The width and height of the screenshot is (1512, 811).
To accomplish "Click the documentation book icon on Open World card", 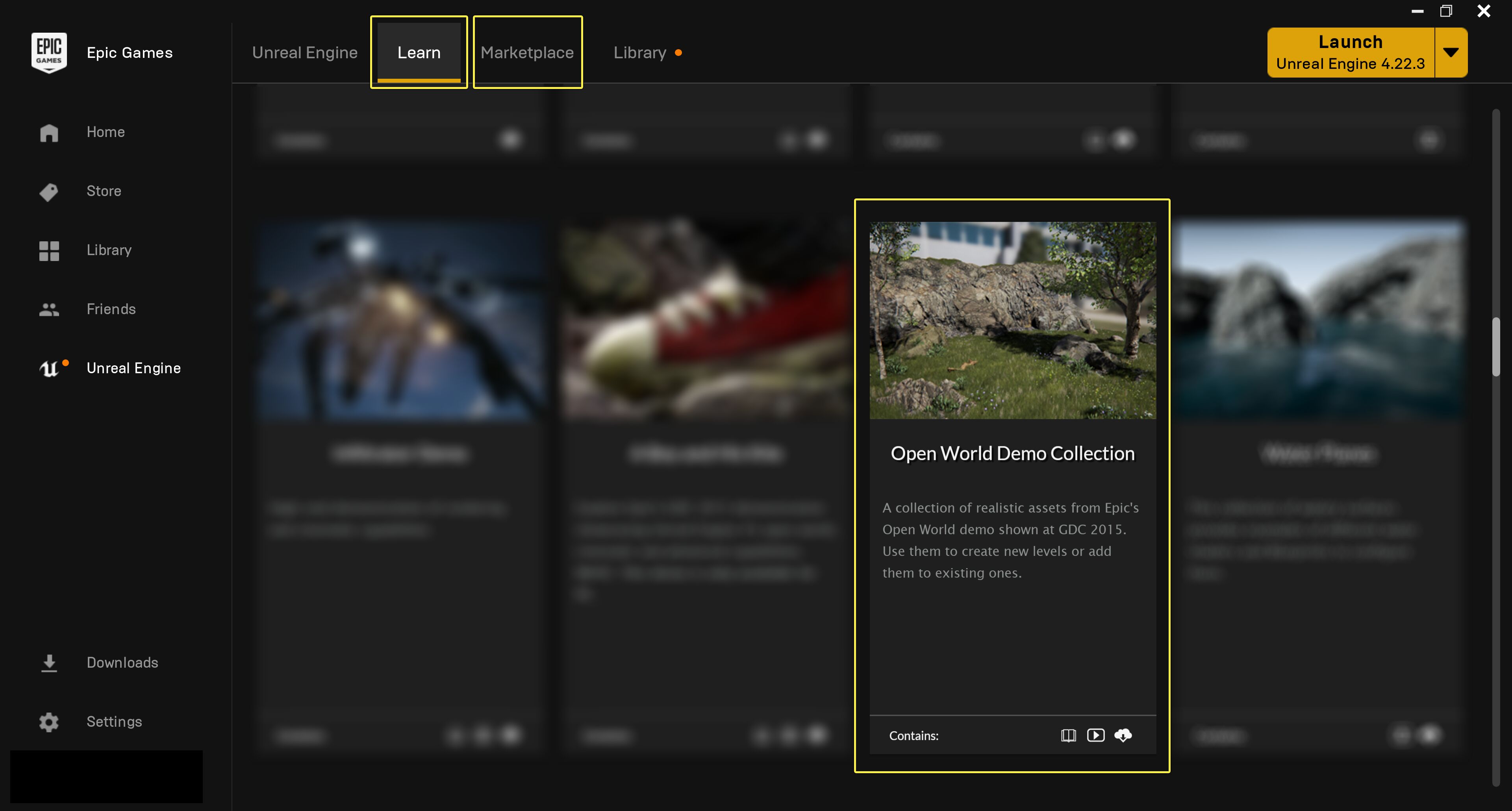I will 1068,735.
